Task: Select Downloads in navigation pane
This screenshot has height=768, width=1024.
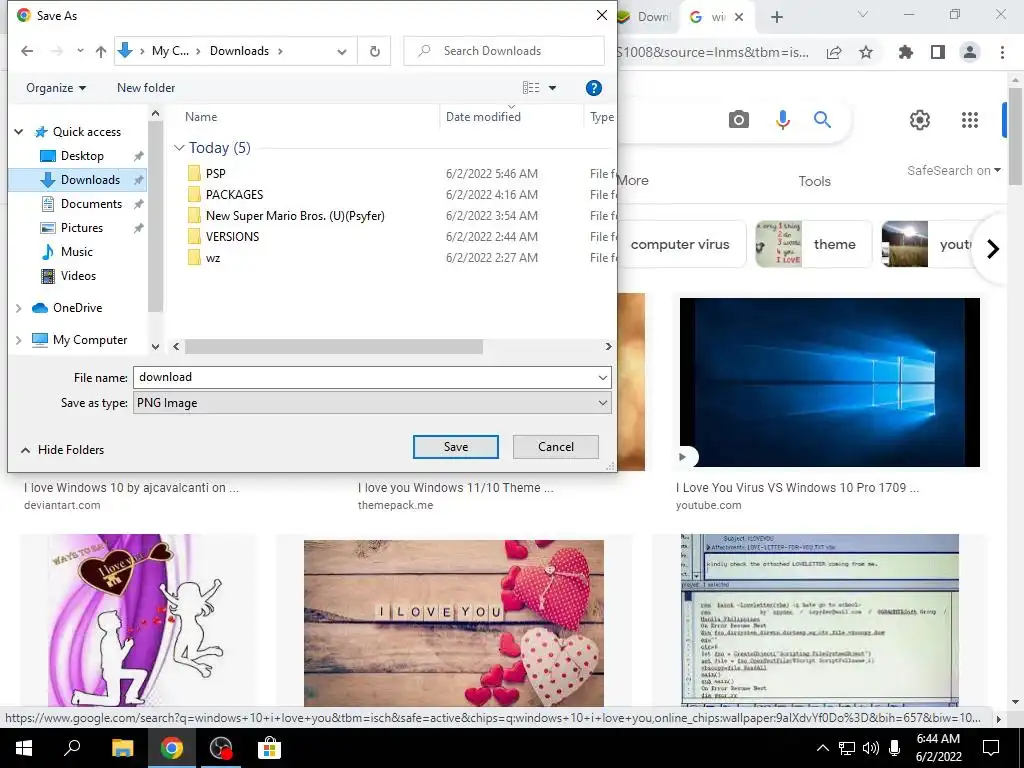Action: coord(90,180)
